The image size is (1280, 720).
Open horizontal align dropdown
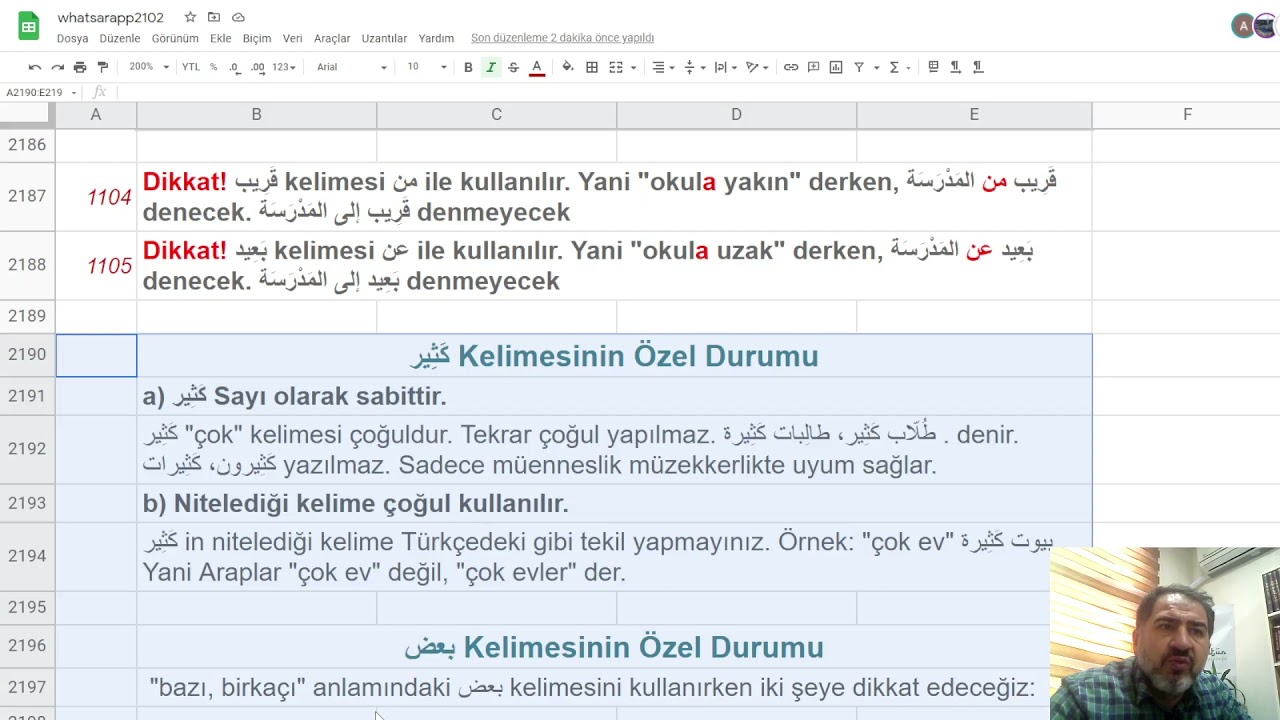[x=663, y=67]
